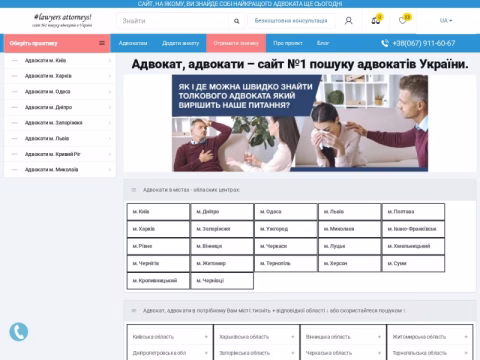The image size is (480, 360).
Task: Select the м. Ужгород city button
Action: pyautogui.click(x=286, y=229)
